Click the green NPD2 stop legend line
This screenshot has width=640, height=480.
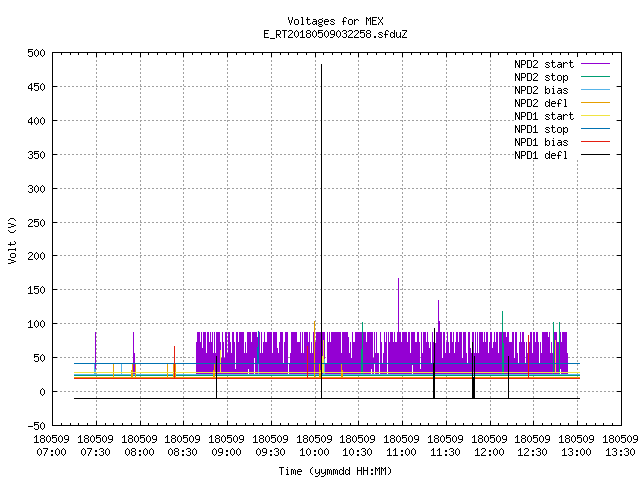pyautogui.click(x=596, y=77)
